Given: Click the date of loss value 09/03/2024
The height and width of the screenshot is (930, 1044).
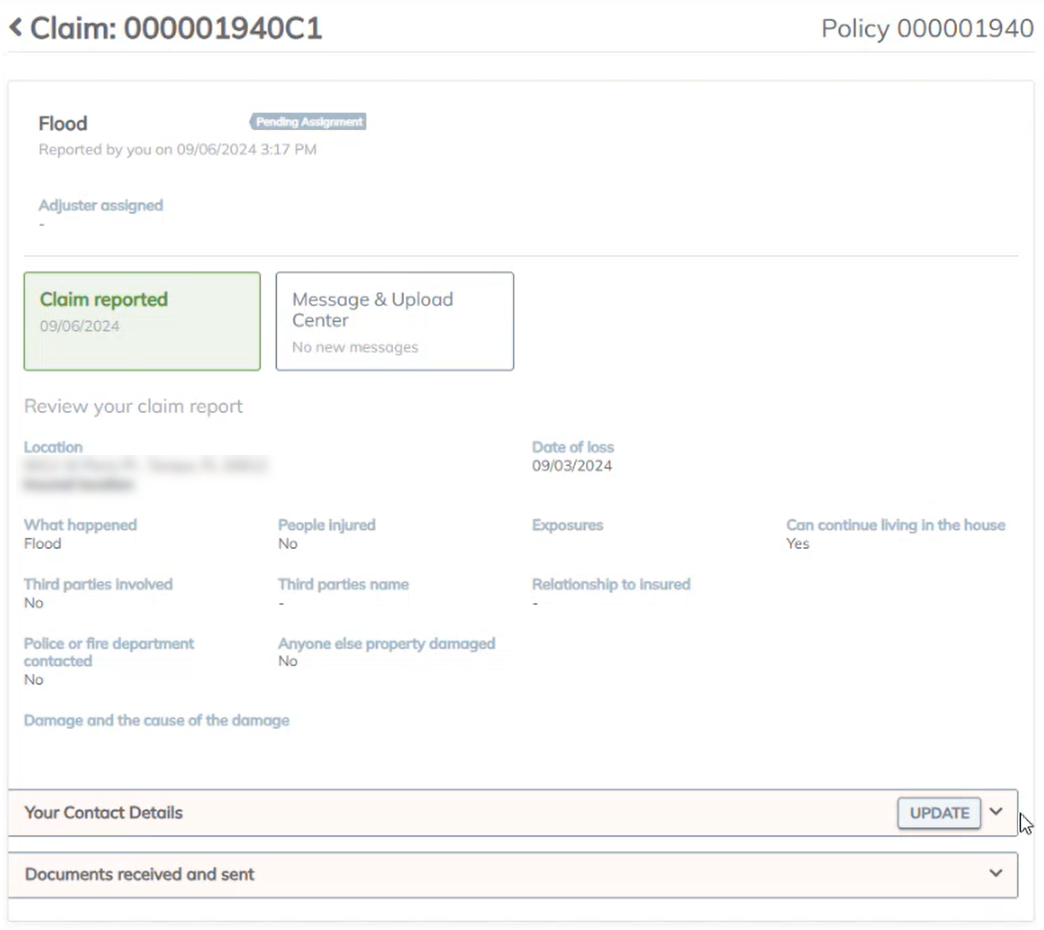Looking at the screenshot, I should point(572,466).
